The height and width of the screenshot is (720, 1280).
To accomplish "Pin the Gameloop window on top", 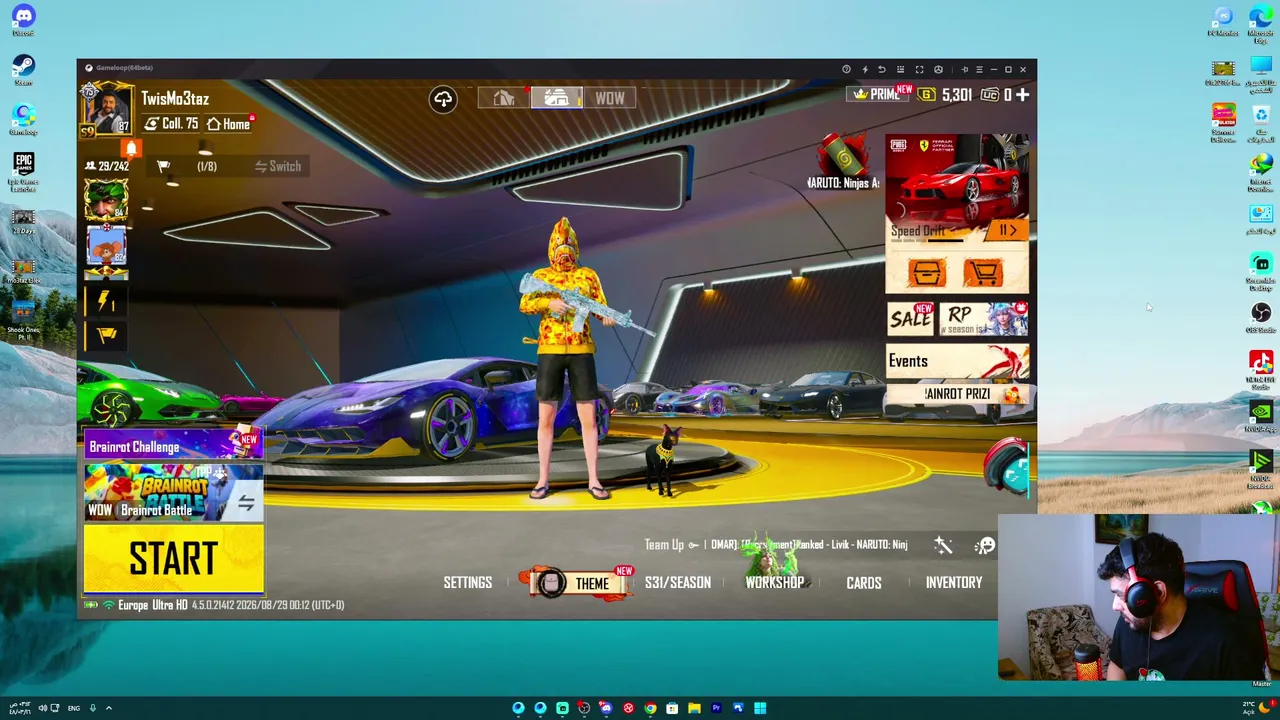I will coord(964,69).
